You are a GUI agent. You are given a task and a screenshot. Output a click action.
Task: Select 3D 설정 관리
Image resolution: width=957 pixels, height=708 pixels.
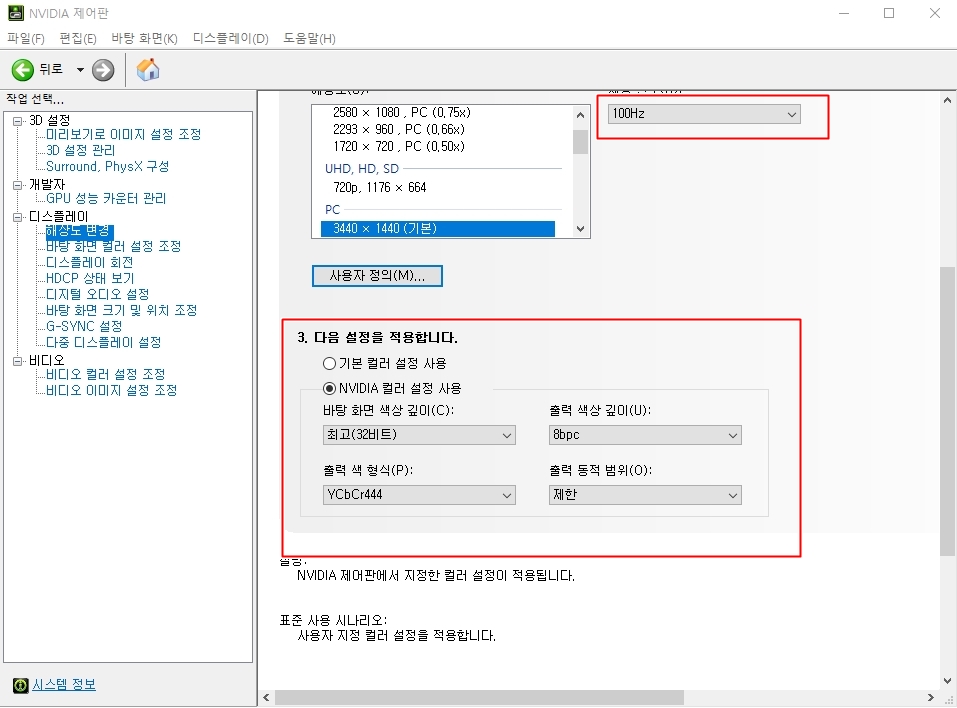[x=81, y=150]
